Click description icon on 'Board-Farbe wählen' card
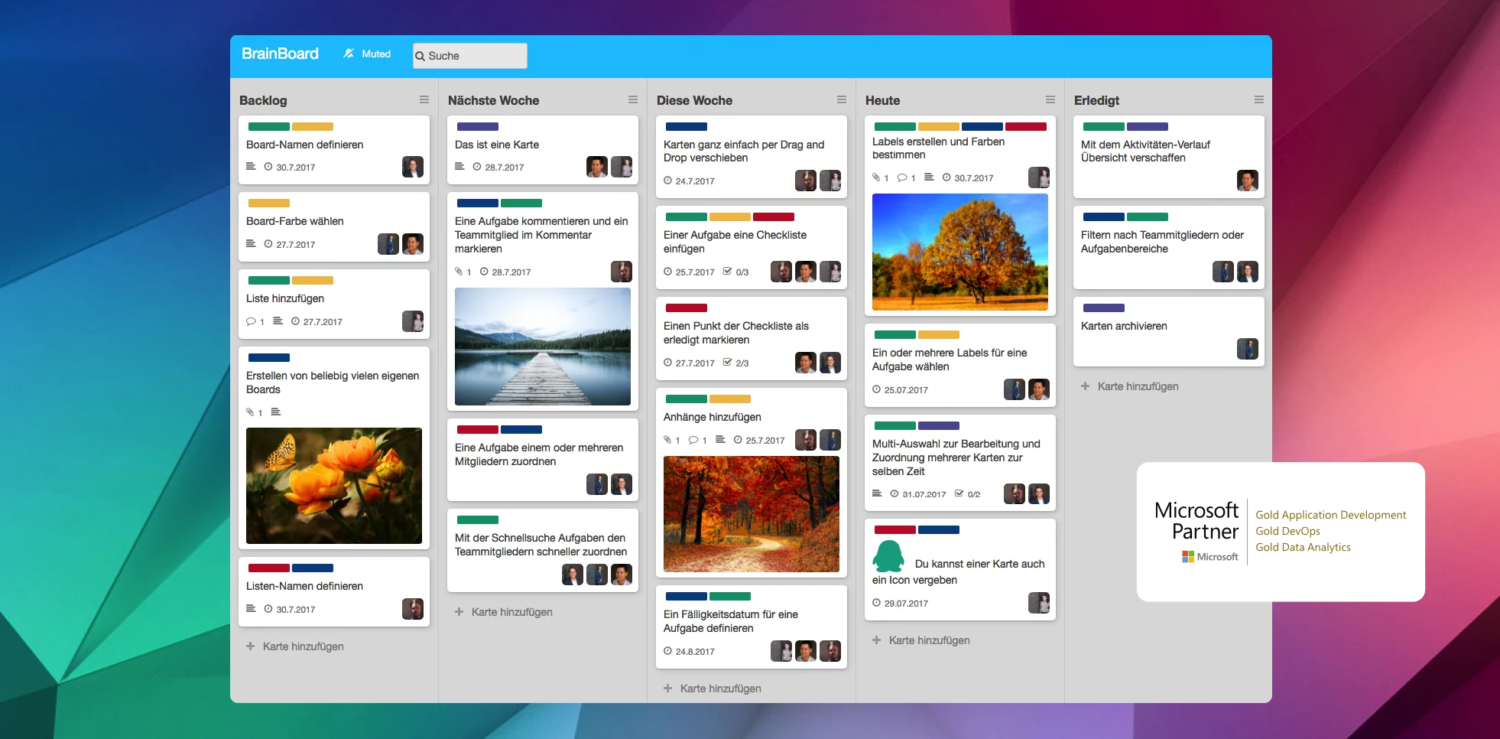Image resolution: width=1500 pixels, height=739 pixels. [x=251, y=244]
